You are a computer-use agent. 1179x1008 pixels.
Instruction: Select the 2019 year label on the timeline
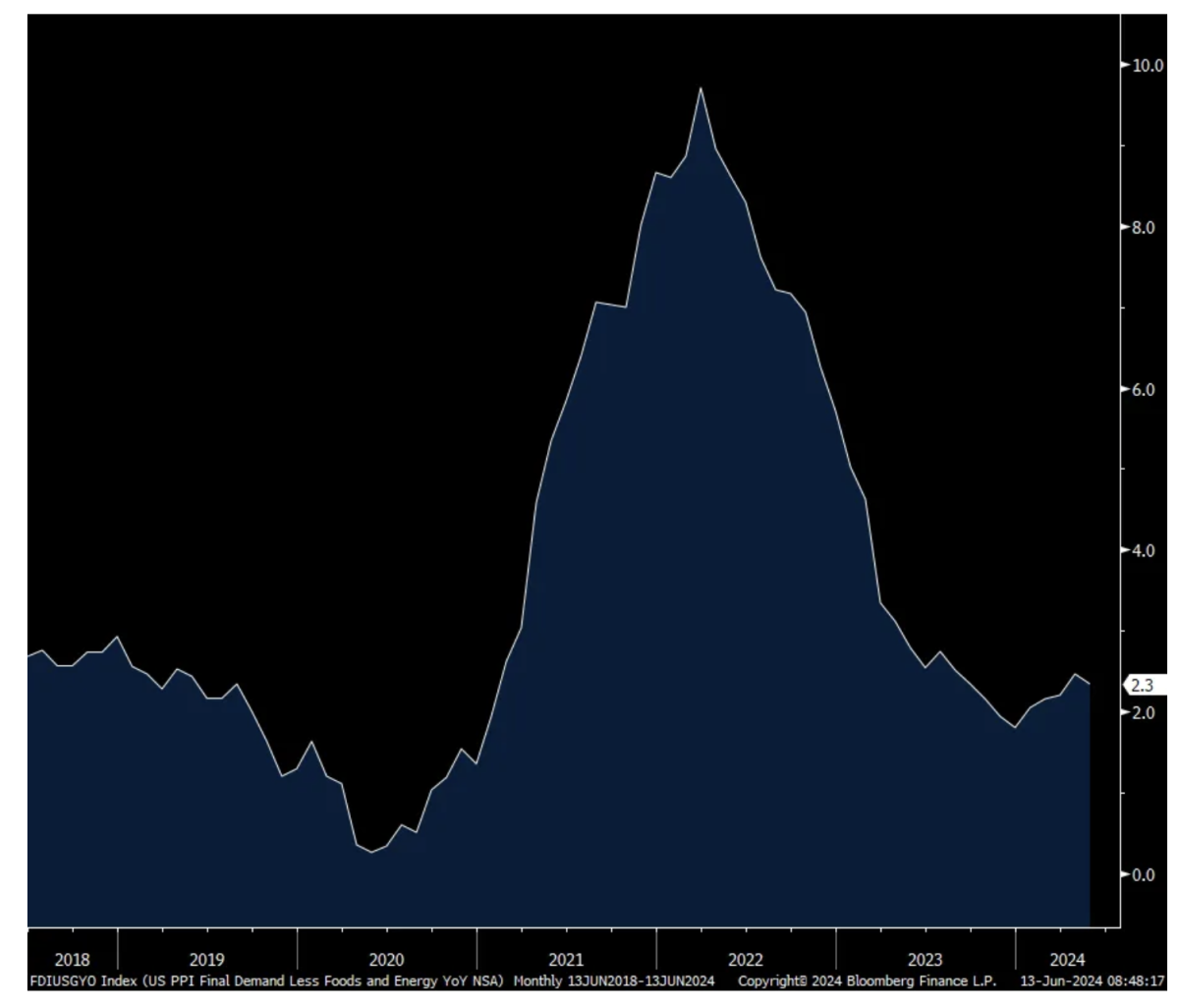[x=206, y=960]
